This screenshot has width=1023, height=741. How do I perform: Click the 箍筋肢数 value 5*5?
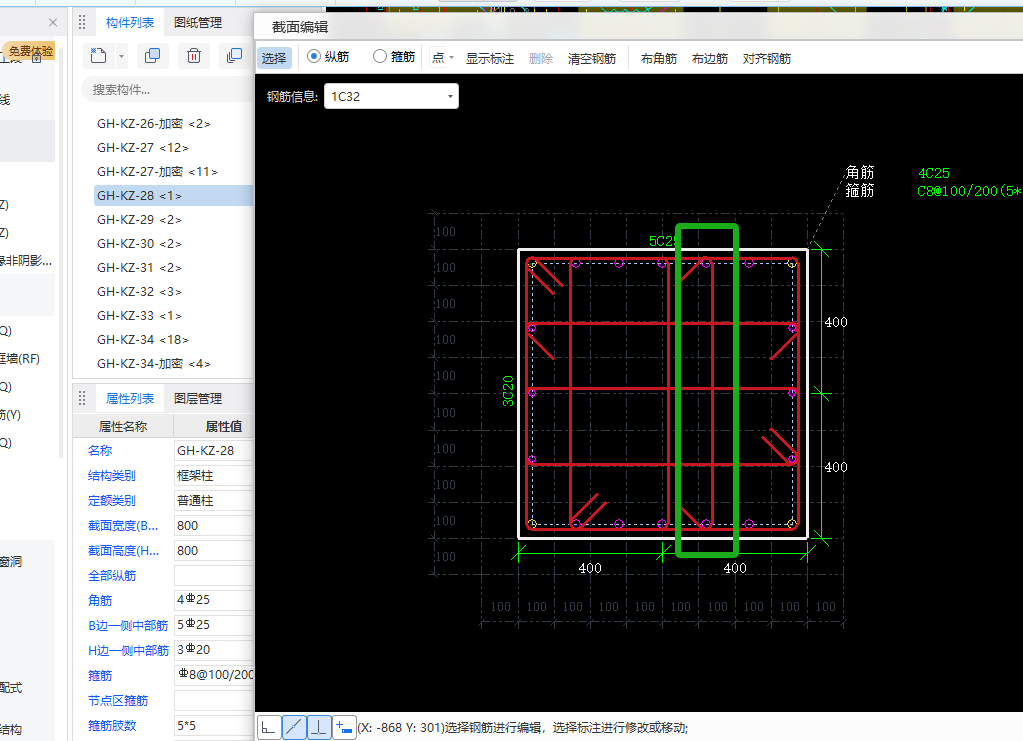coord(214,725)
